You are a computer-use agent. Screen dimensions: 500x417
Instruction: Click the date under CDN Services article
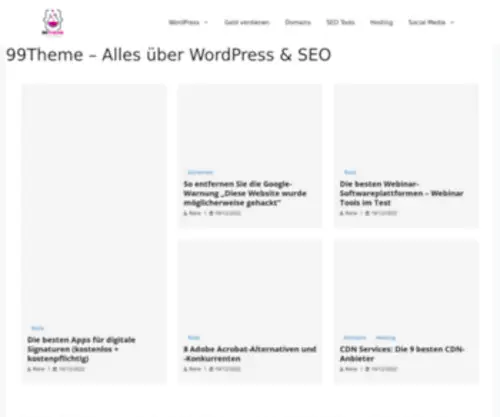pyautogui.click(x=384, y=369)
